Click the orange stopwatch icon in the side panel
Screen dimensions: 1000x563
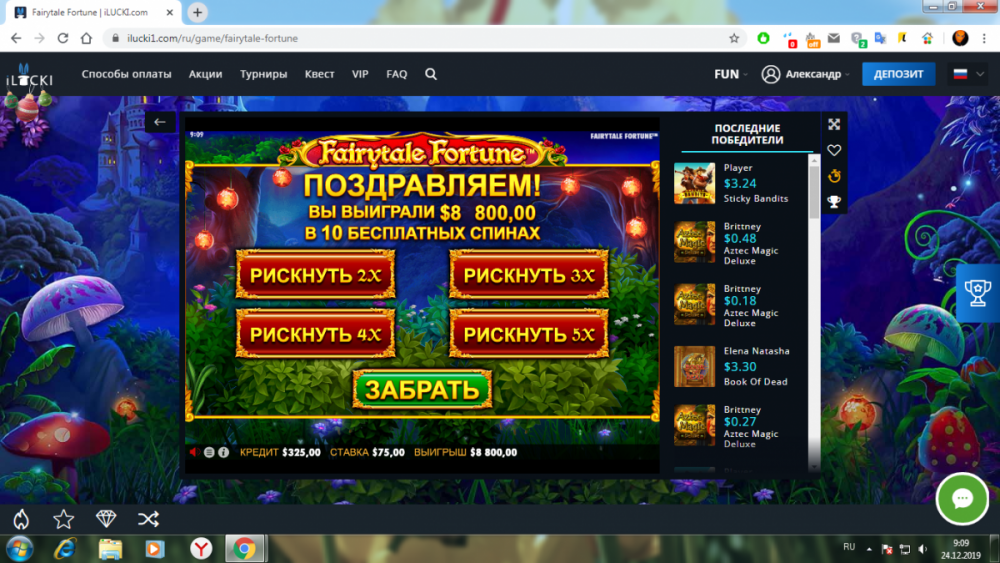pos(834,176)
